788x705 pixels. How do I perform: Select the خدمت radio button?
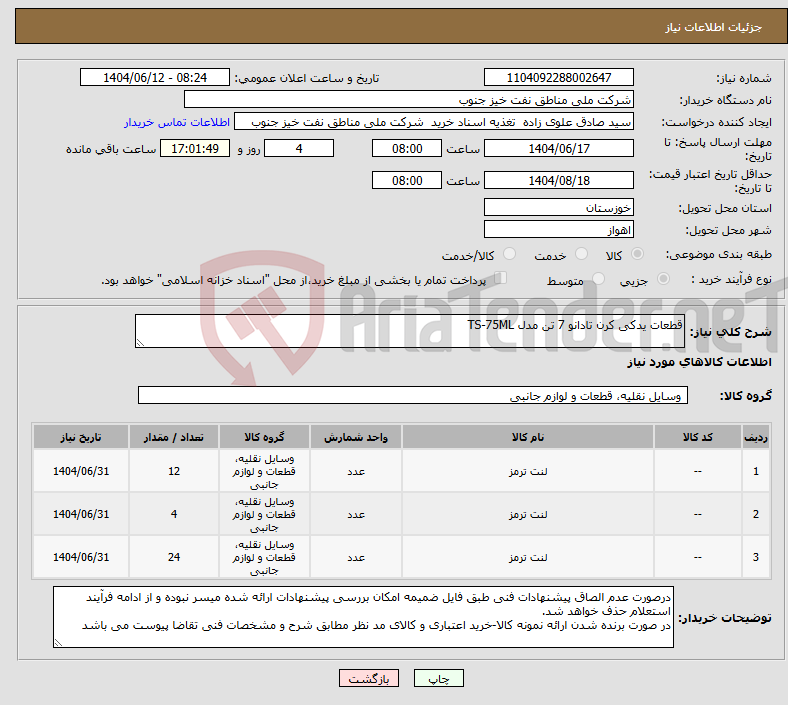click(581, 254)
